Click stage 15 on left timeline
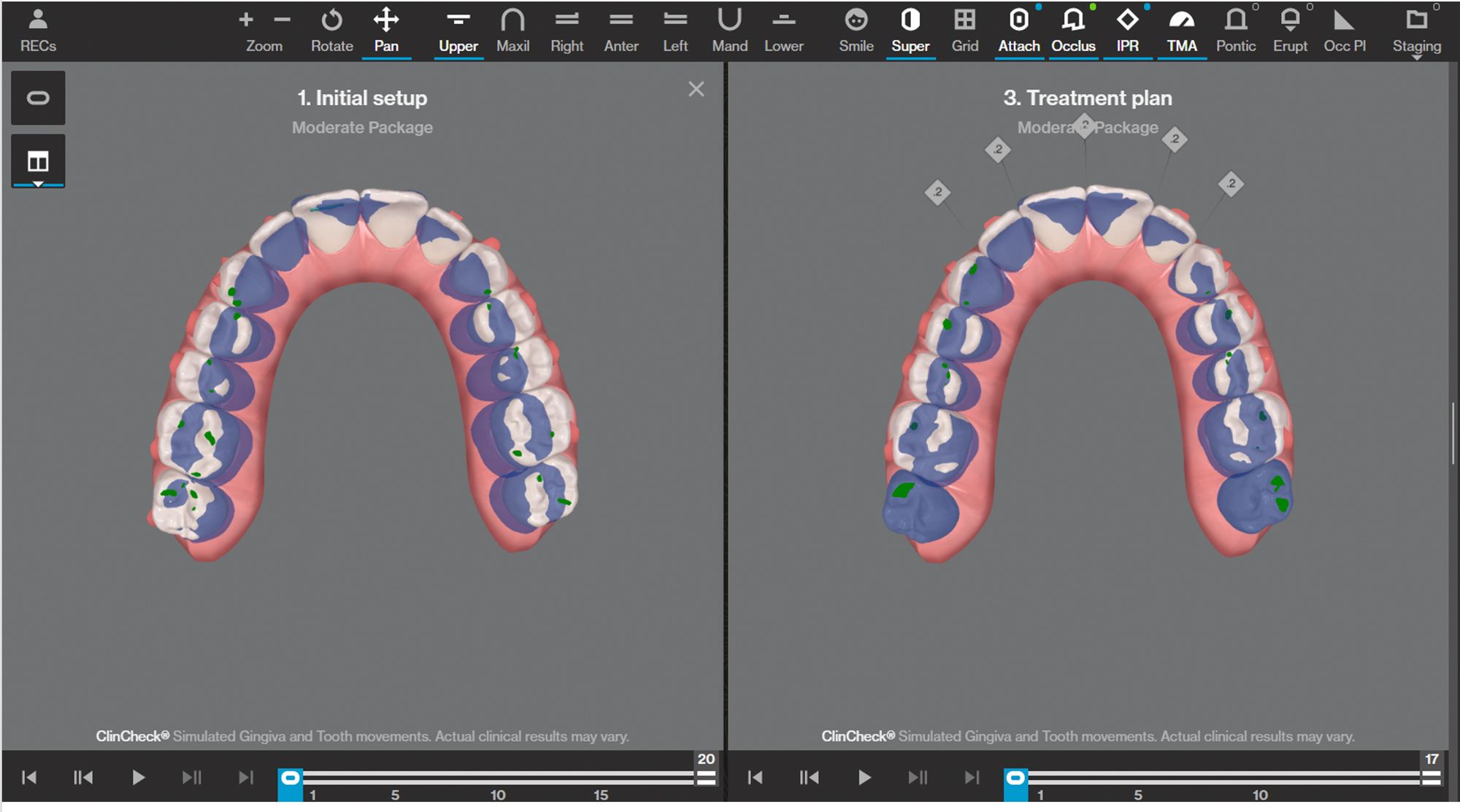This screenshot has height=812, width=1460. click(601, 794)
